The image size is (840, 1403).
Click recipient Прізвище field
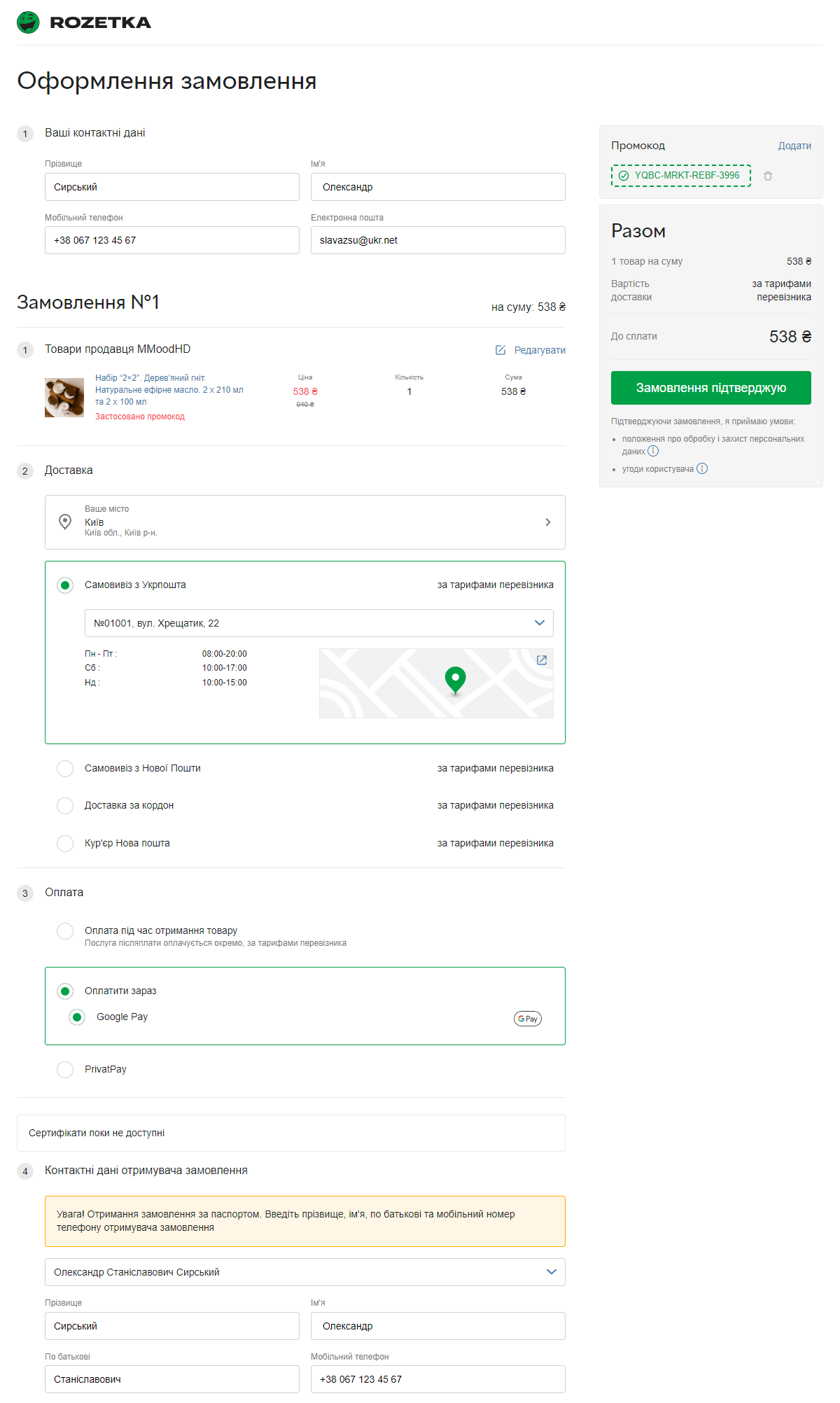tap(172, 1326)
